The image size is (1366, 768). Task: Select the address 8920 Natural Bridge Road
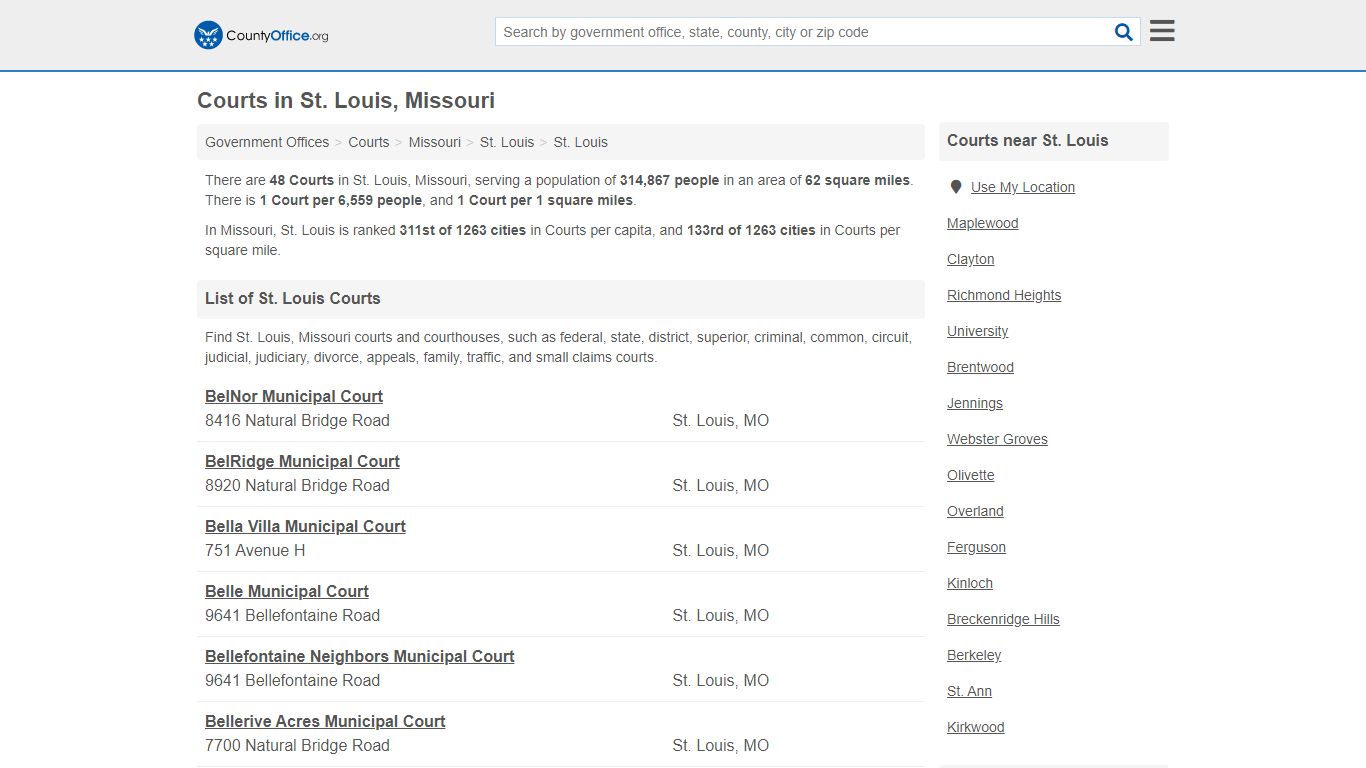[x=297, y=485]
